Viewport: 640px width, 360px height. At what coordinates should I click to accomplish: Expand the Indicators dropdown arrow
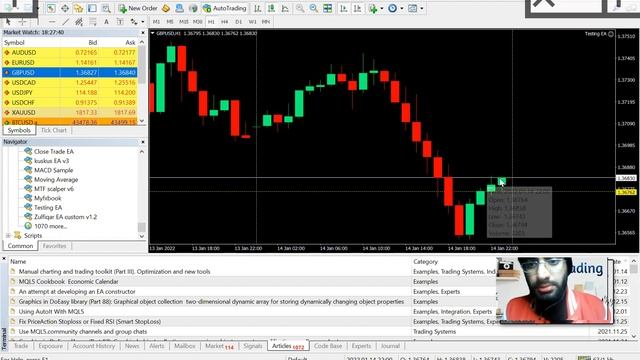pyautogui.click(x=382, y=8)
